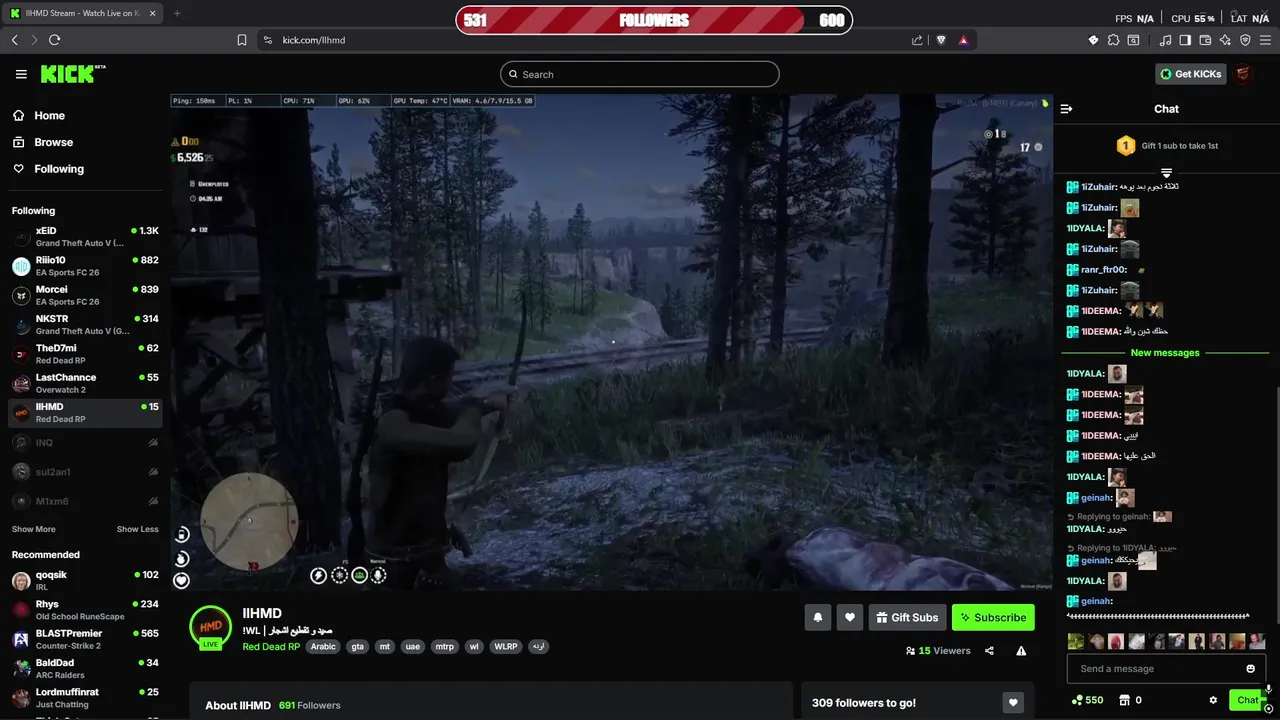Click the green Subscribe button
Image resolution: width=1280 pixels, height=720 pixels.
pyautogui.click(x=993, y=617)
